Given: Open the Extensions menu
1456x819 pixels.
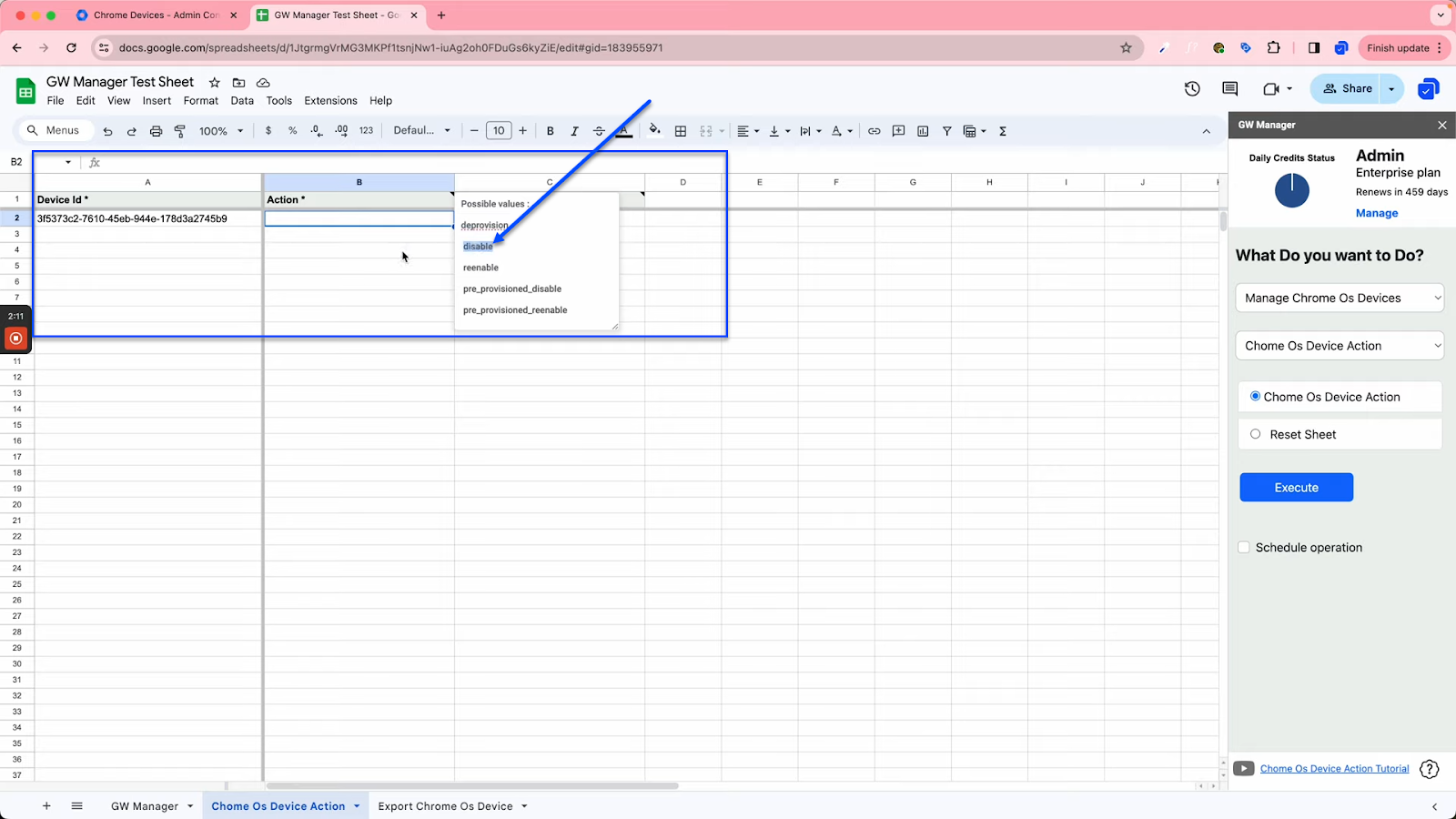Looking at the screenshot, I should (x=330, y=101).
